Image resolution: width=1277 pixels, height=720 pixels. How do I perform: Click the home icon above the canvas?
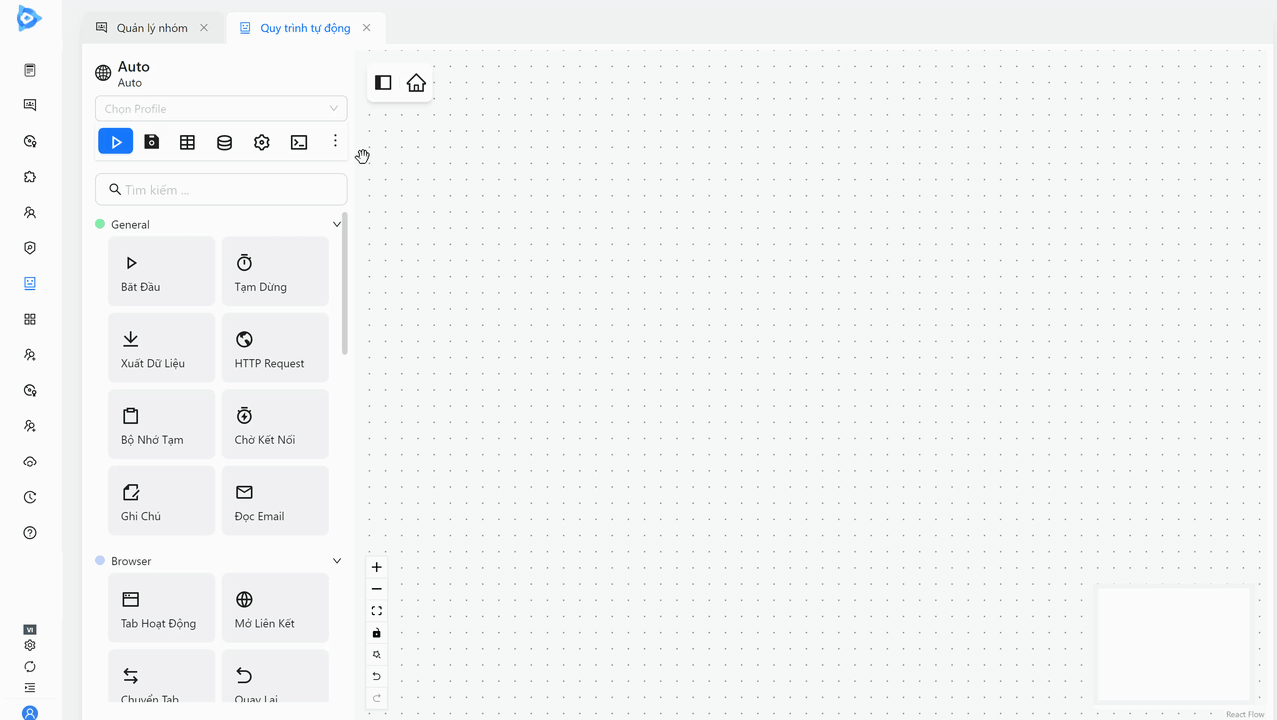(416, 83)
